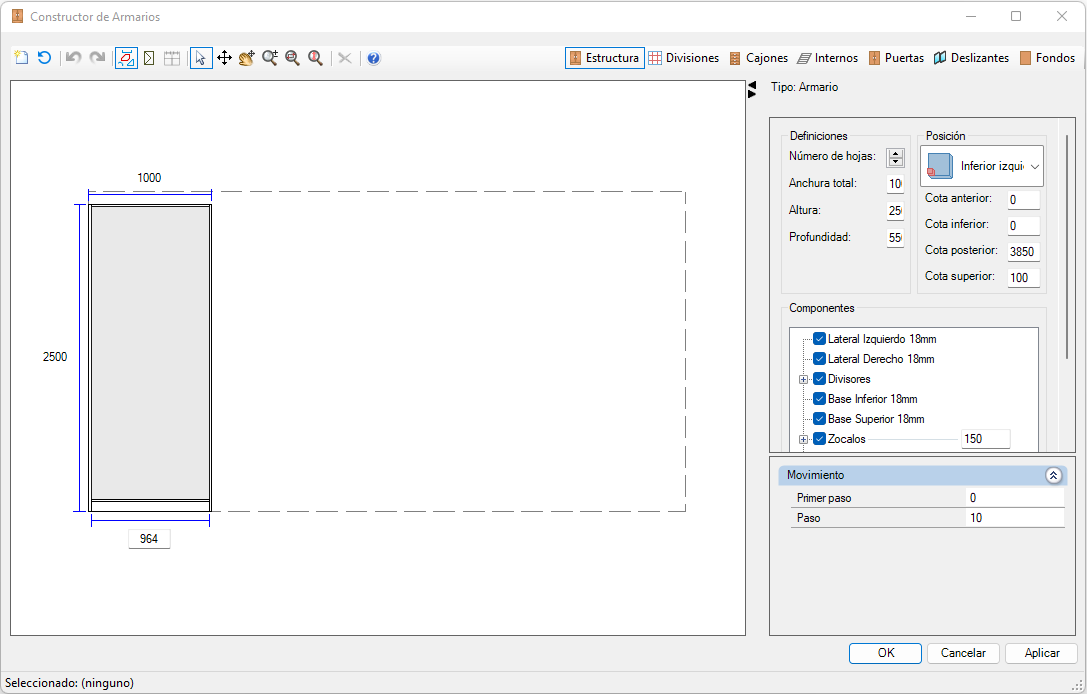The image size is (1087, 694).
Task: Toggle the dimensions display icon
Action: pyautogui.click(x=126, y=58)
